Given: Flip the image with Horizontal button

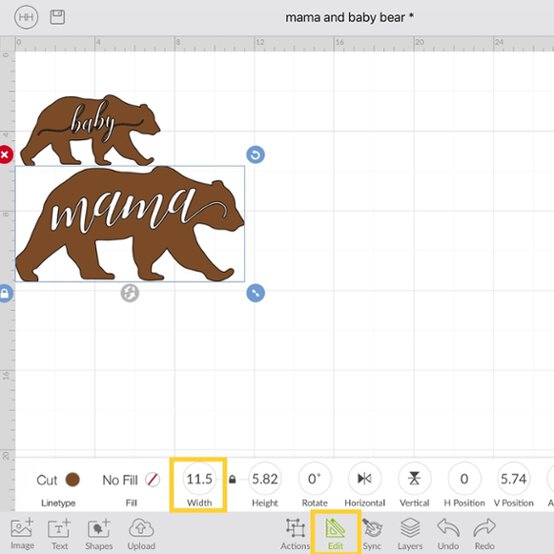Looking at the screenshot, I should (364, 479).
